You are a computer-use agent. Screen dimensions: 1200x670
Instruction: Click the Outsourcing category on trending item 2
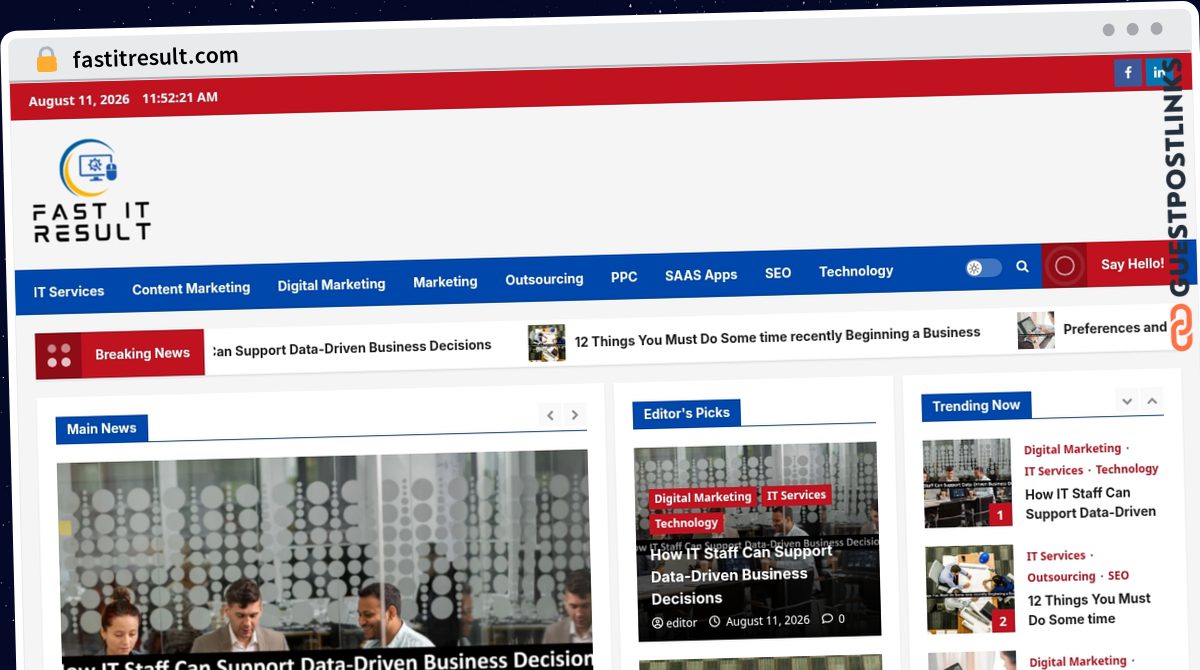pos(1061,577)
